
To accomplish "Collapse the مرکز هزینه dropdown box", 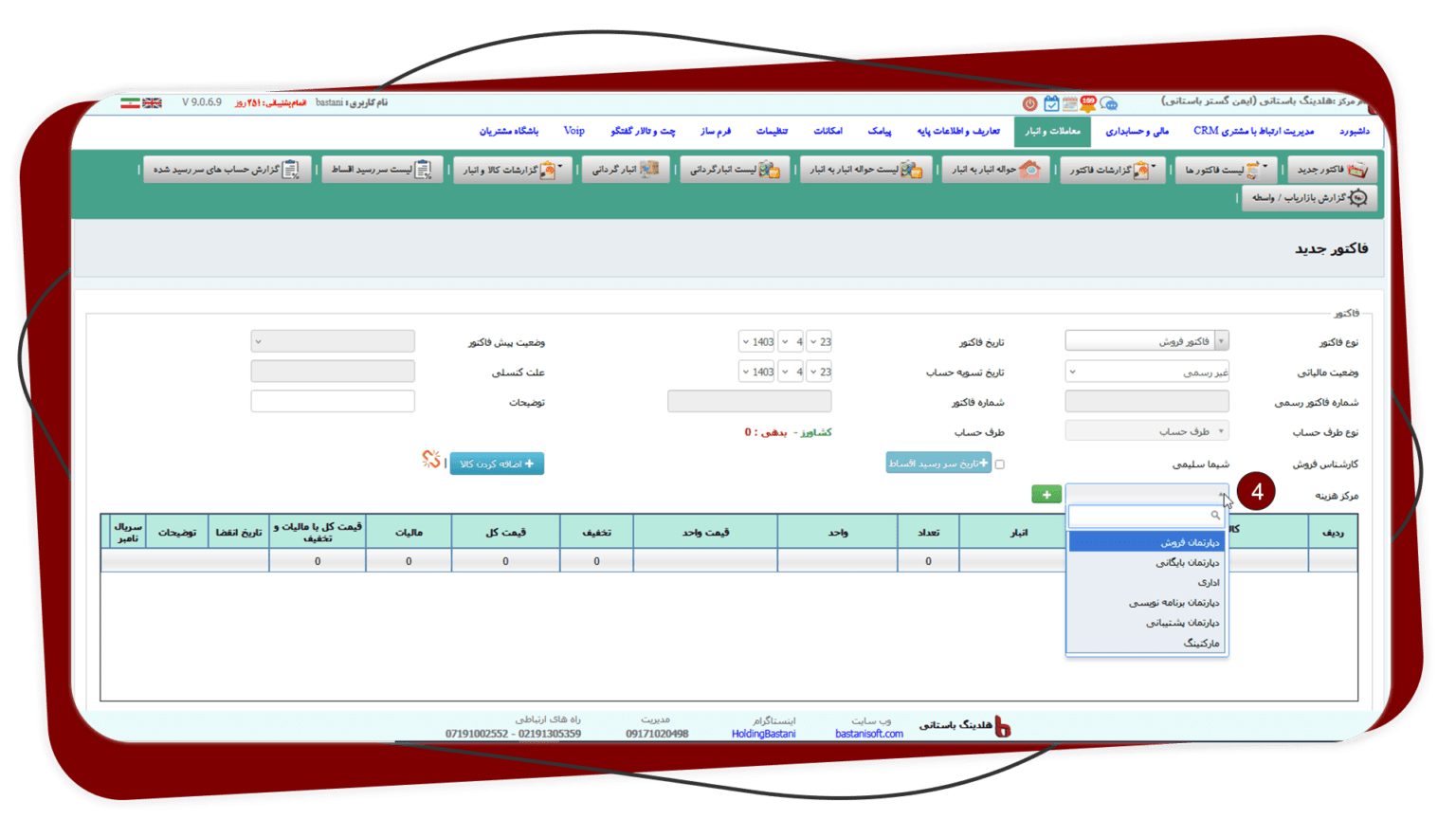I will point(1147,494).
